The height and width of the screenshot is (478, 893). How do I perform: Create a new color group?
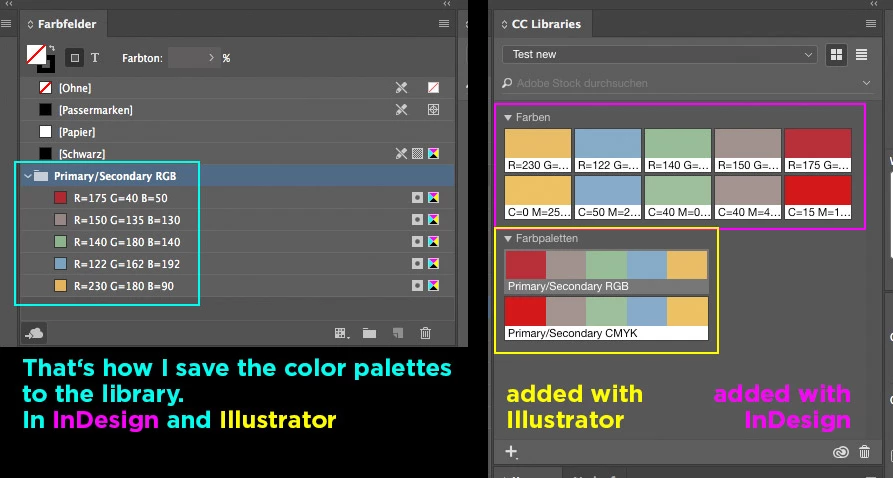coord(370,333)
